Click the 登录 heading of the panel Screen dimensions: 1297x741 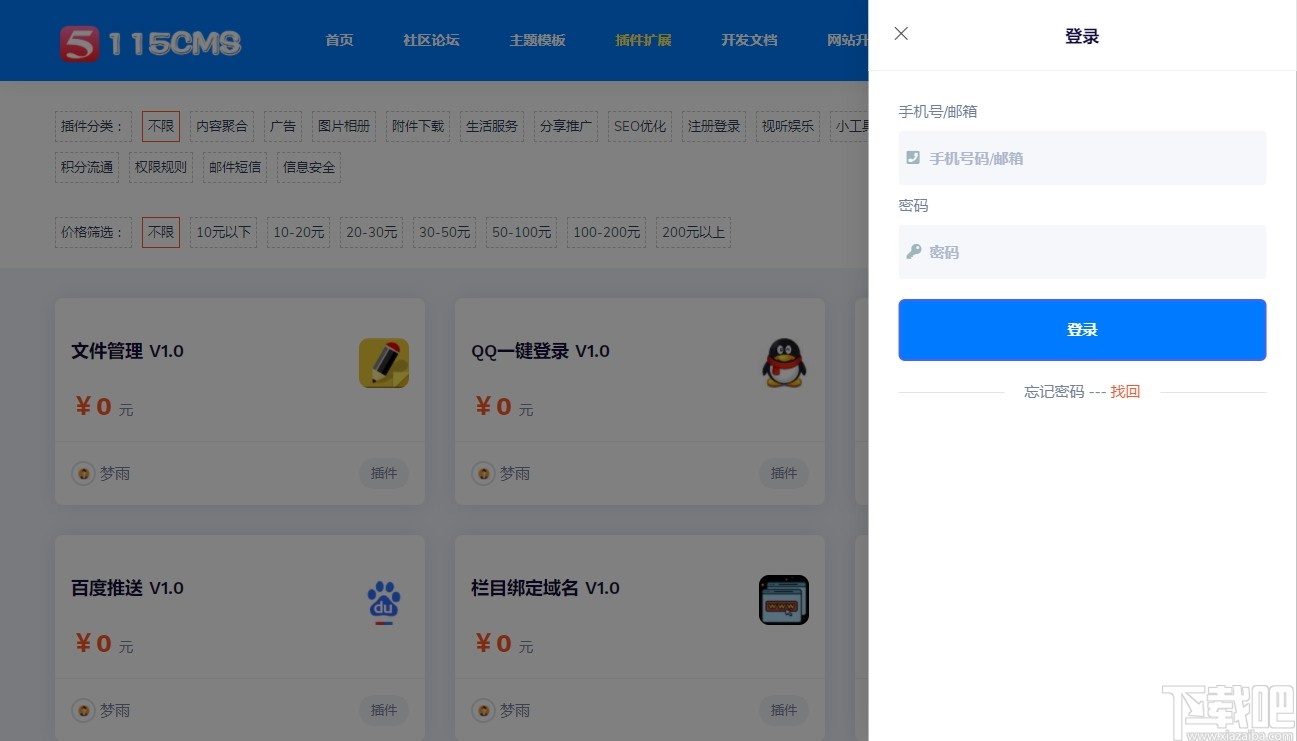pyautogui.click(x=1082, y=36)
